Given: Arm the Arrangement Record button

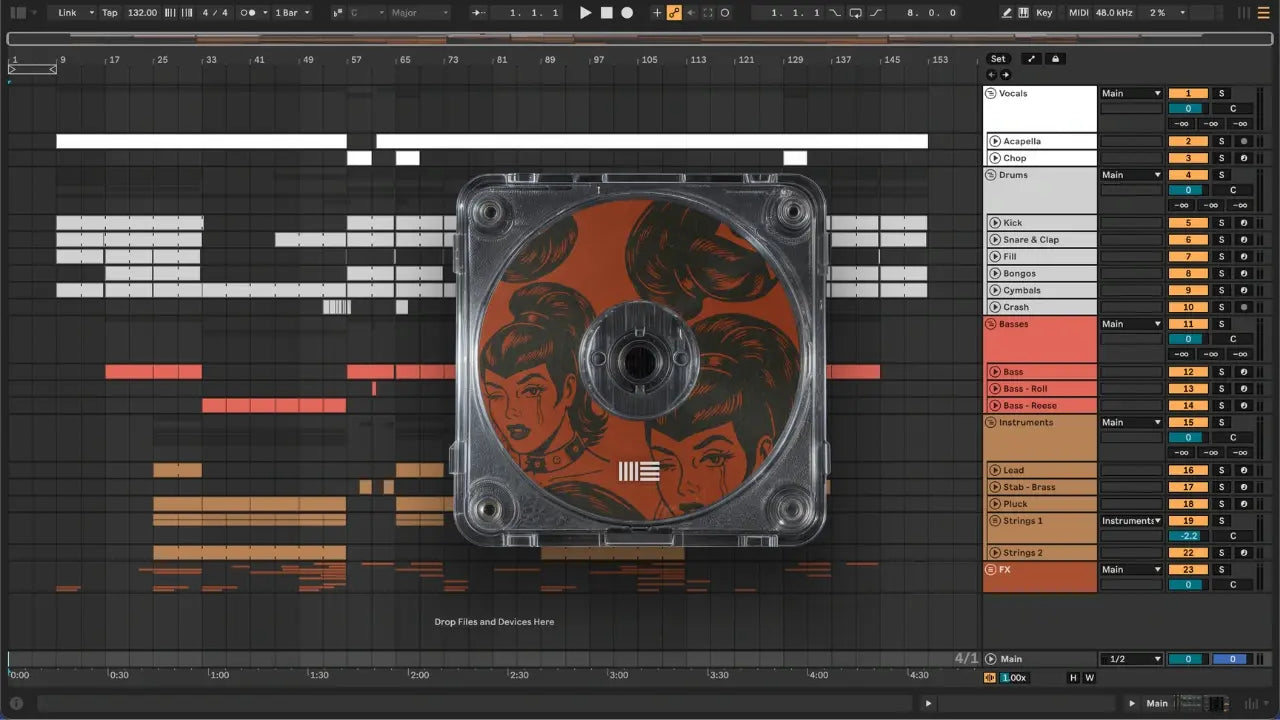Looking at the screenshot, I should point(627,13).
